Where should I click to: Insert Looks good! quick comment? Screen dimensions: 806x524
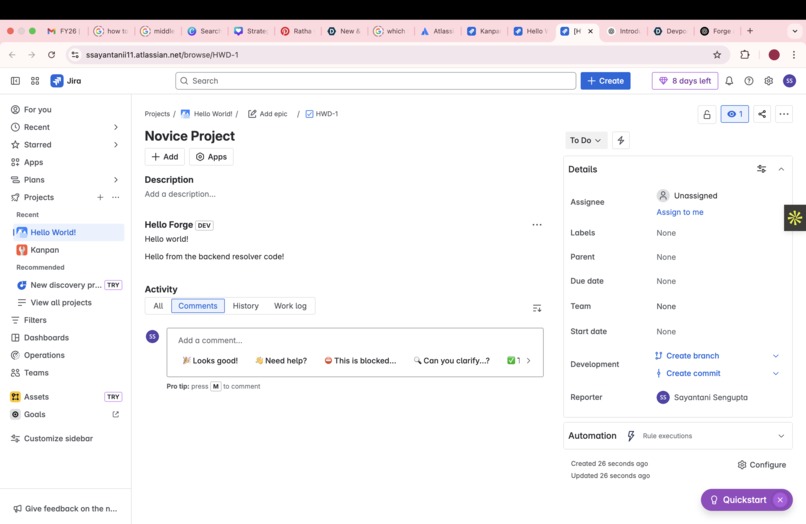coord(210,360)
